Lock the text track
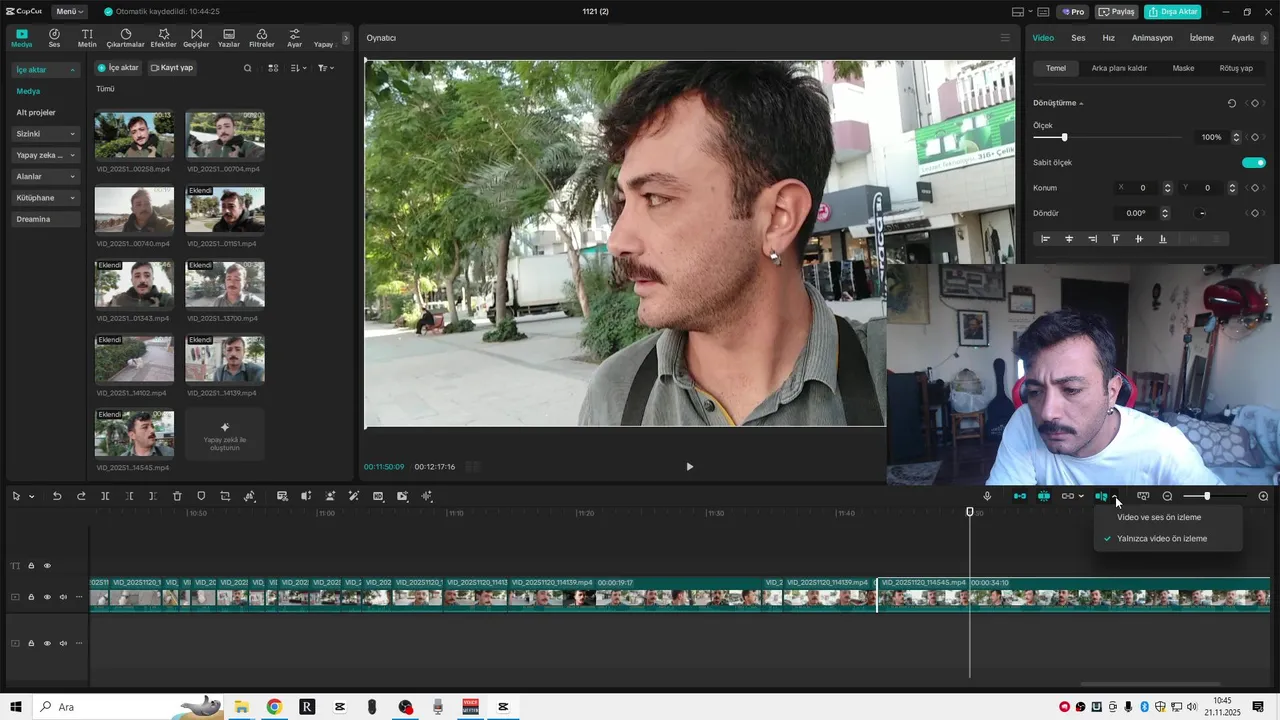This screenshot has height=720, width=1280. point(31,566)
